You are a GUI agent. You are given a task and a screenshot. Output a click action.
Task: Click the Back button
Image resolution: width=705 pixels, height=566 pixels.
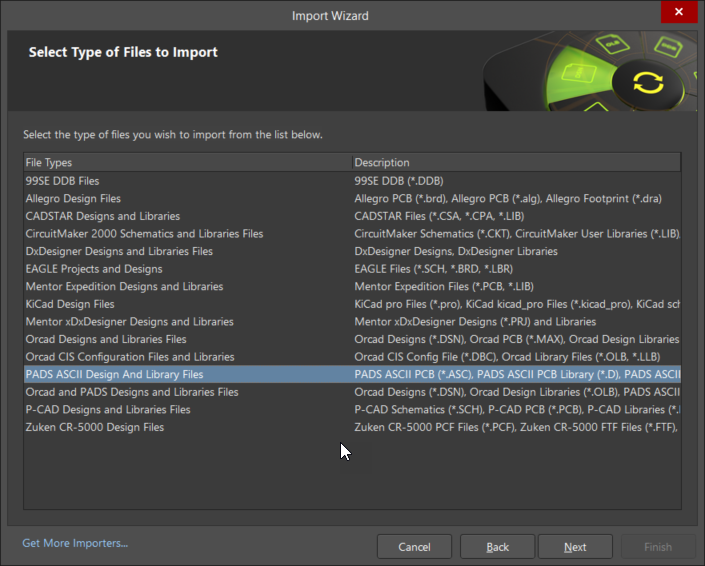[497, 547]
